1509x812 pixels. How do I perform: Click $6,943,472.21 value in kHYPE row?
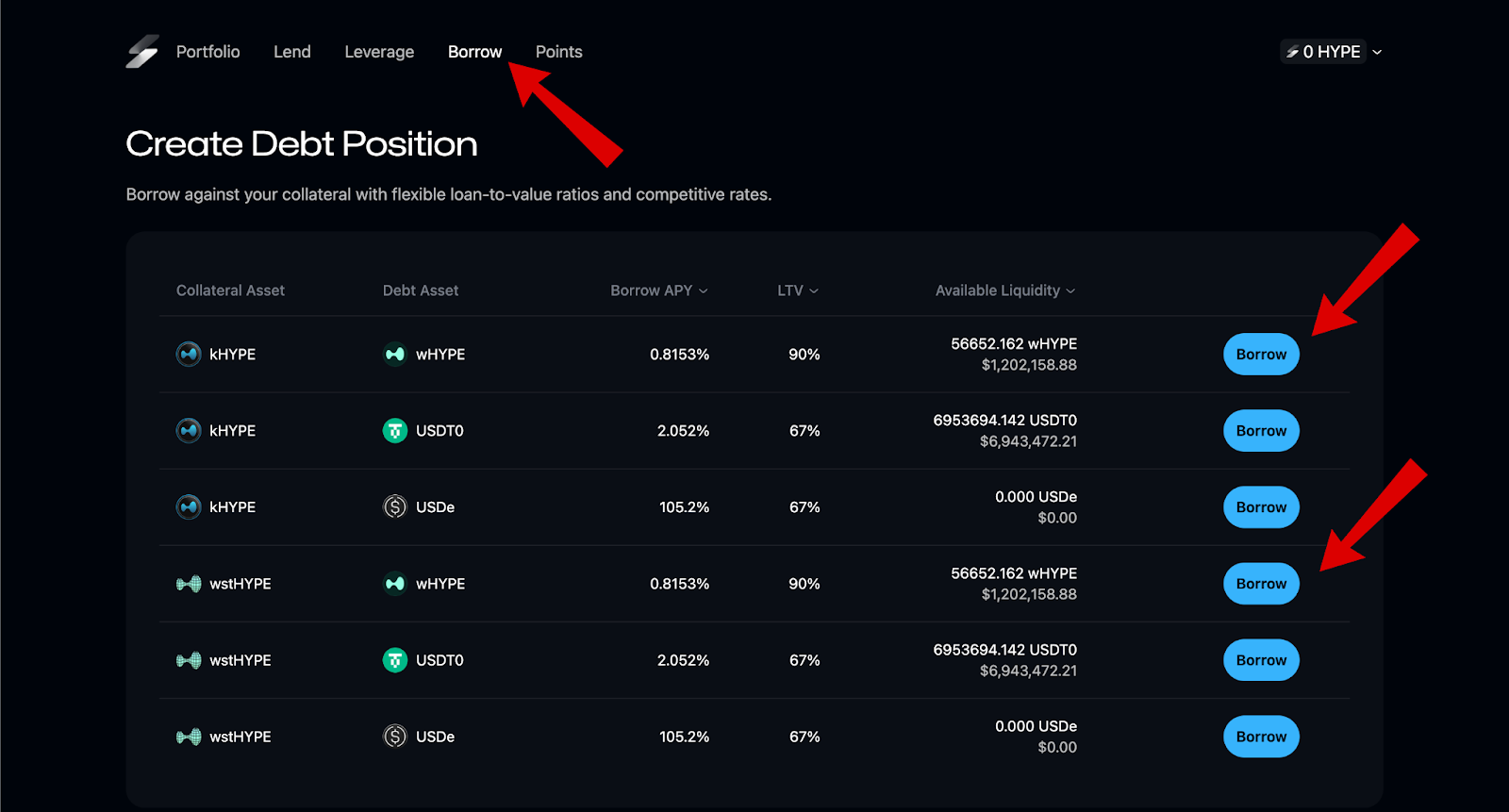[x=1028, y=441]
